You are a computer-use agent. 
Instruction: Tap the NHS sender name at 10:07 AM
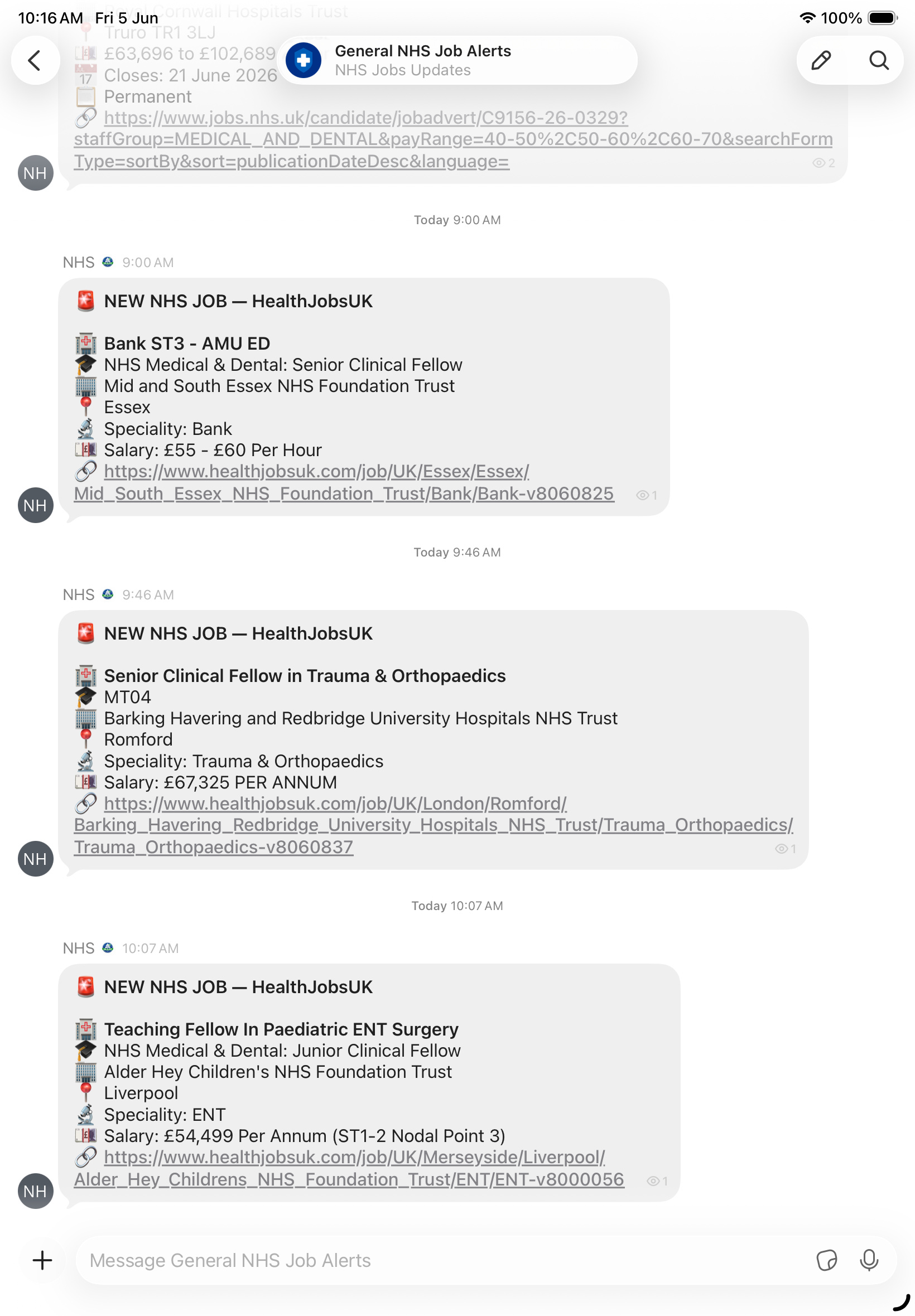[x=79, y=948]
